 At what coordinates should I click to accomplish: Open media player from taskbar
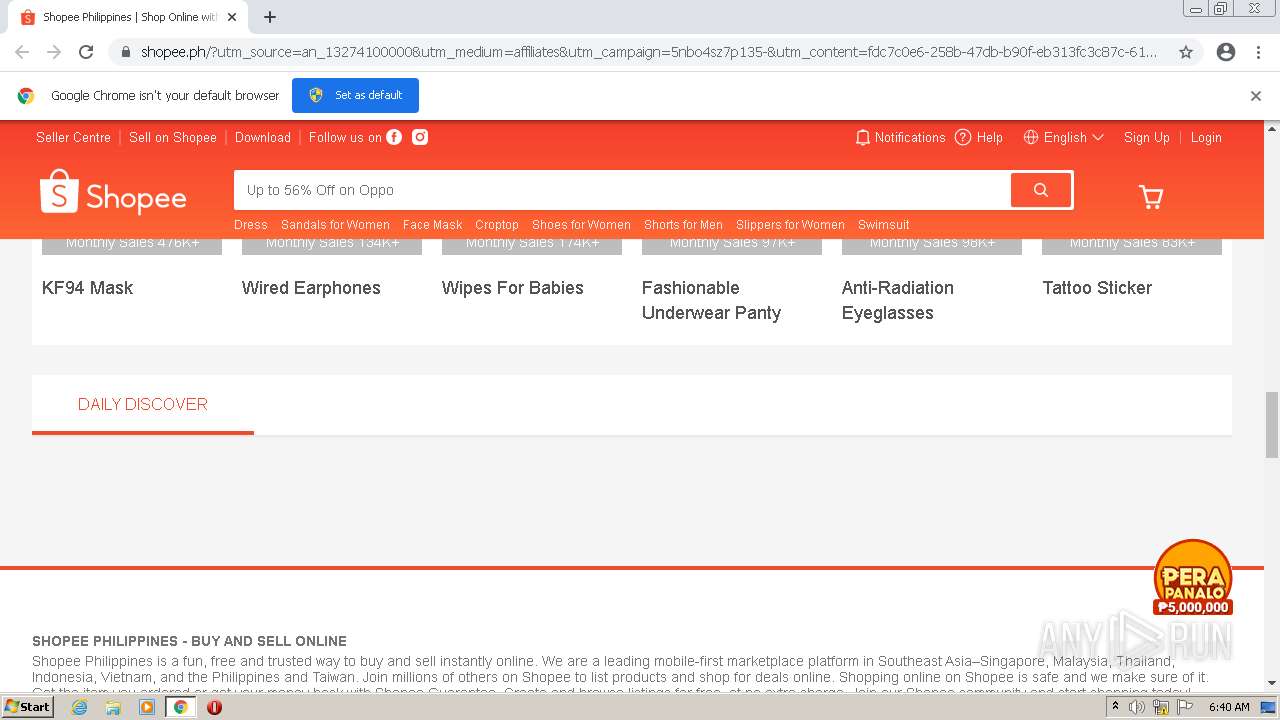(147, 707)
